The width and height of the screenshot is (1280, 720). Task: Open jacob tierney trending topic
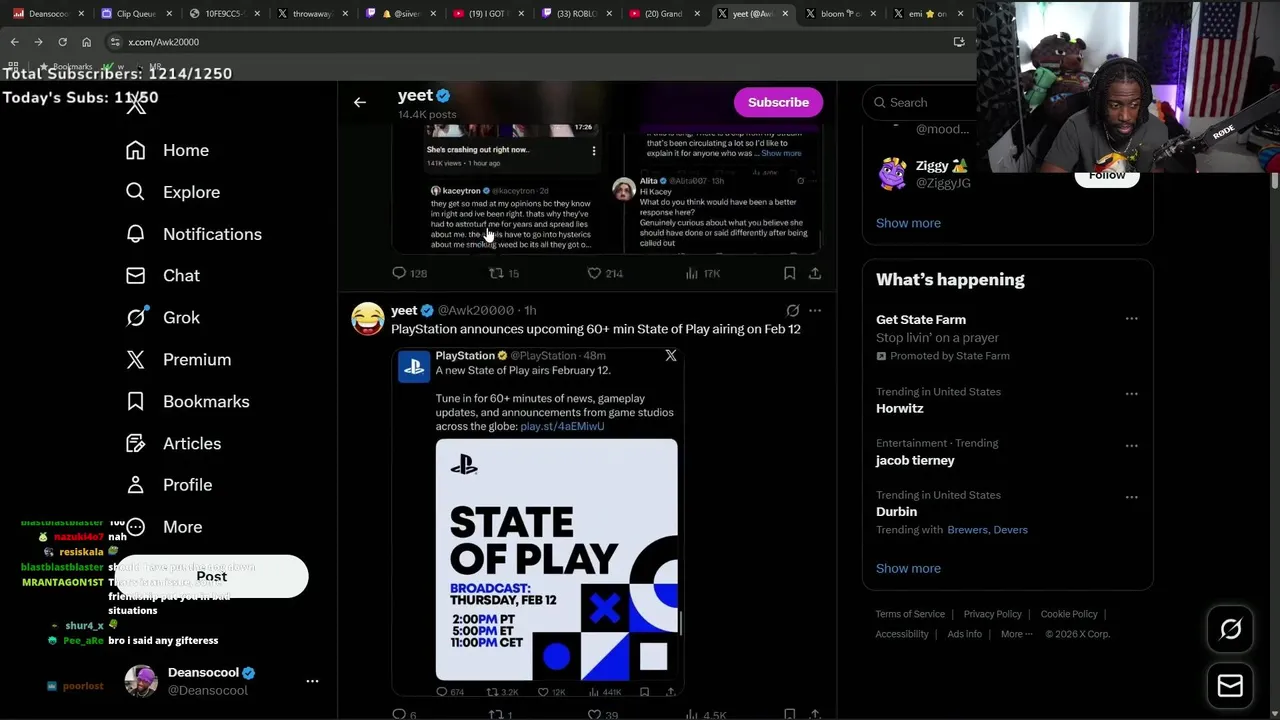coord(915,460)
